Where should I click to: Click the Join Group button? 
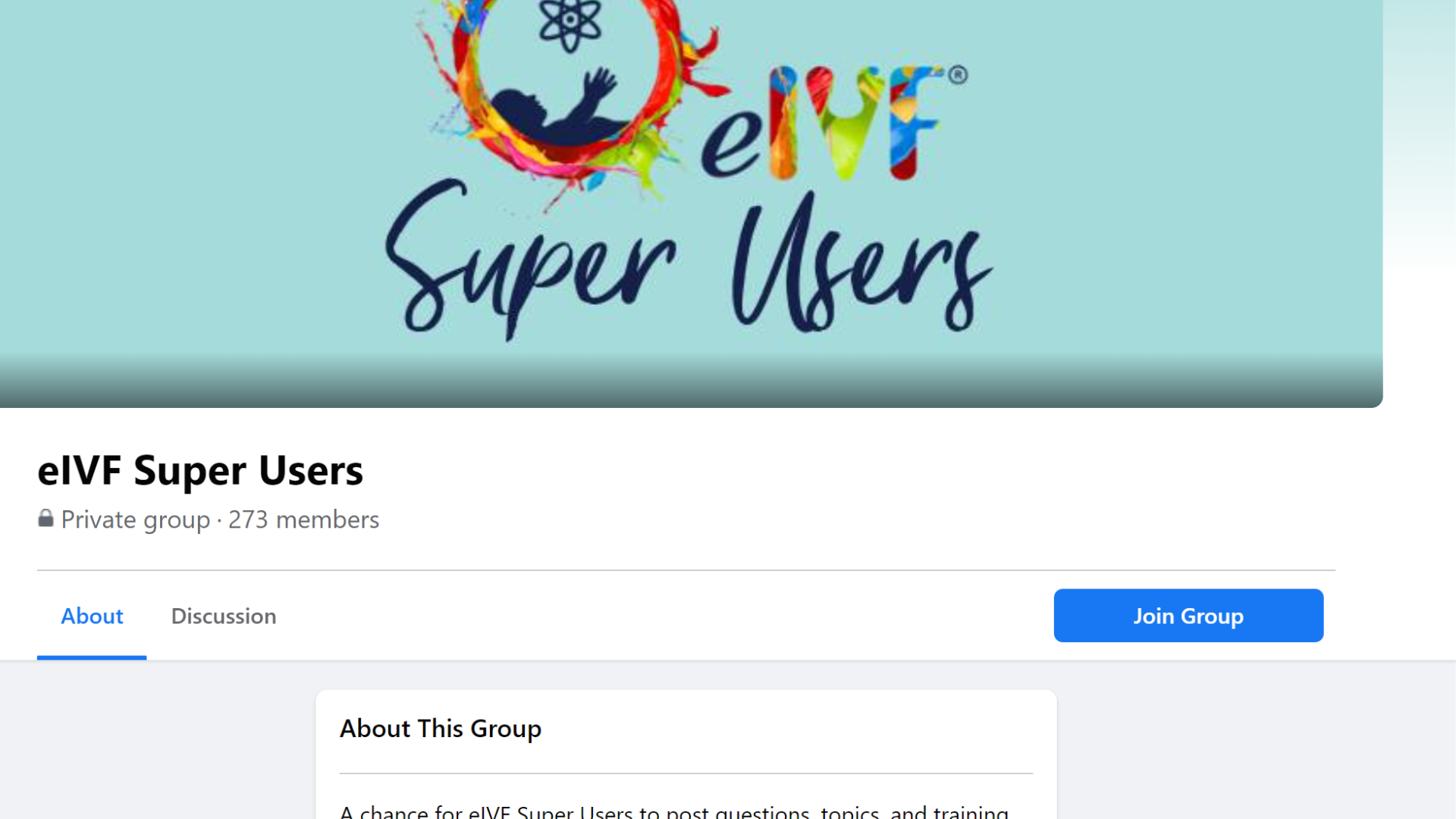point(1188,616)
